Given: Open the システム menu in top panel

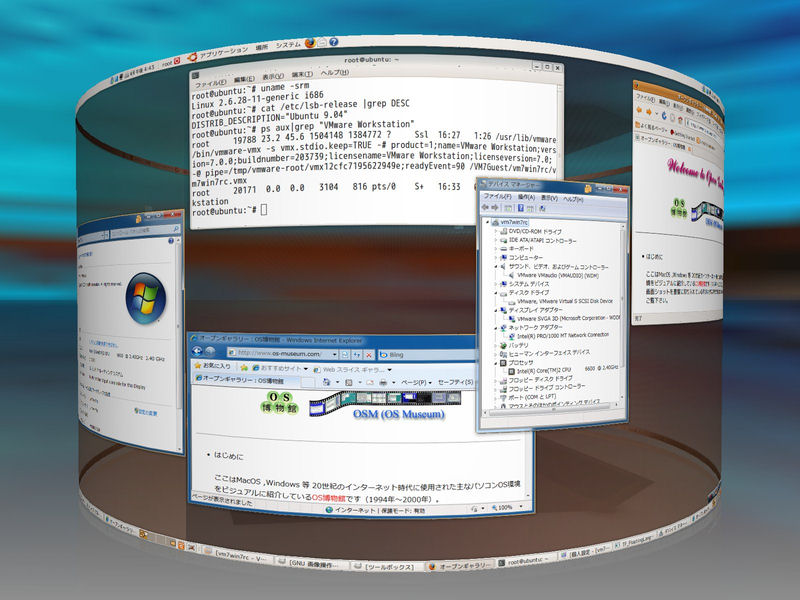Looking at the screenshot, I should pos(289,45).
